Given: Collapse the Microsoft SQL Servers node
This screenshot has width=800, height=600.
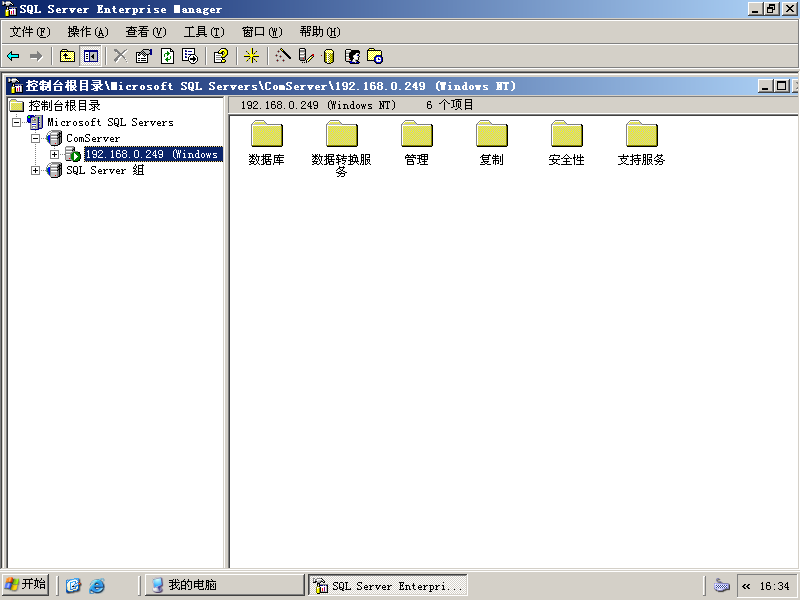Looking at the screenshot, I should click(x=17, y=122).
